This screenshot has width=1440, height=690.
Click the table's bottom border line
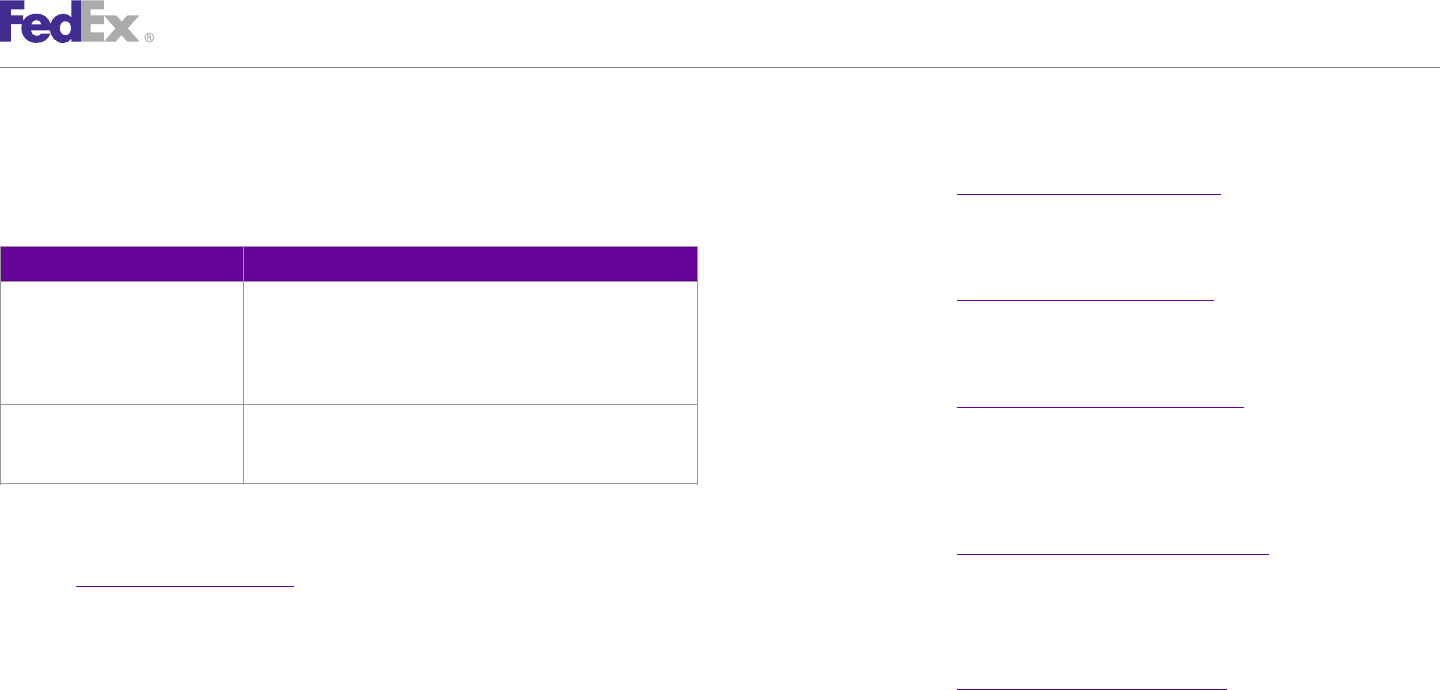(349, 484)
